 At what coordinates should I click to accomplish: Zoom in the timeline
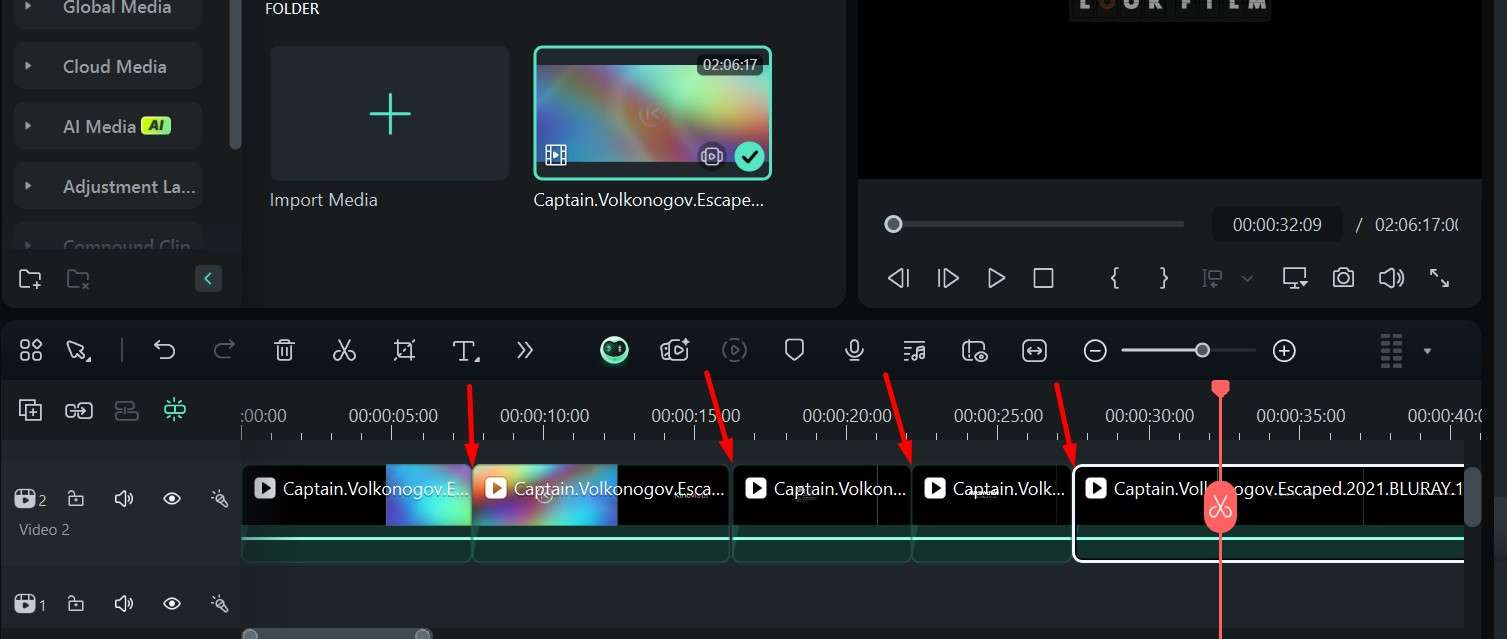click(1284, 351)
